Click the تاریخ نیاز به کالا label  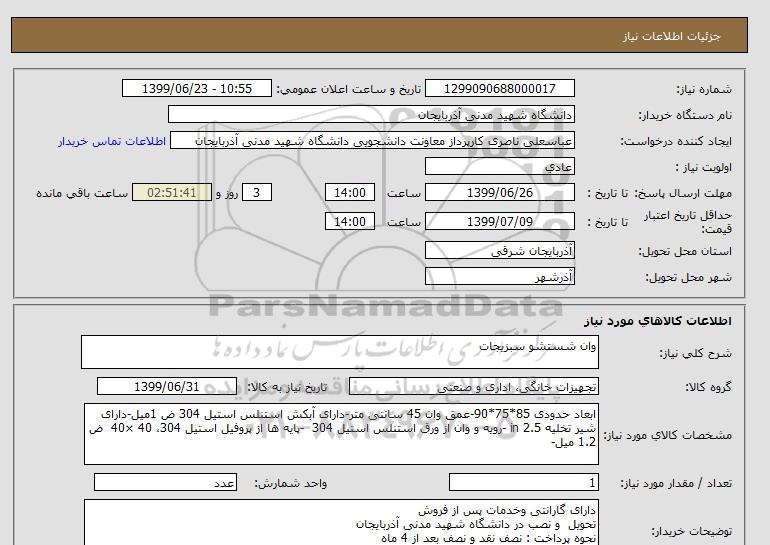click(287, 387)
